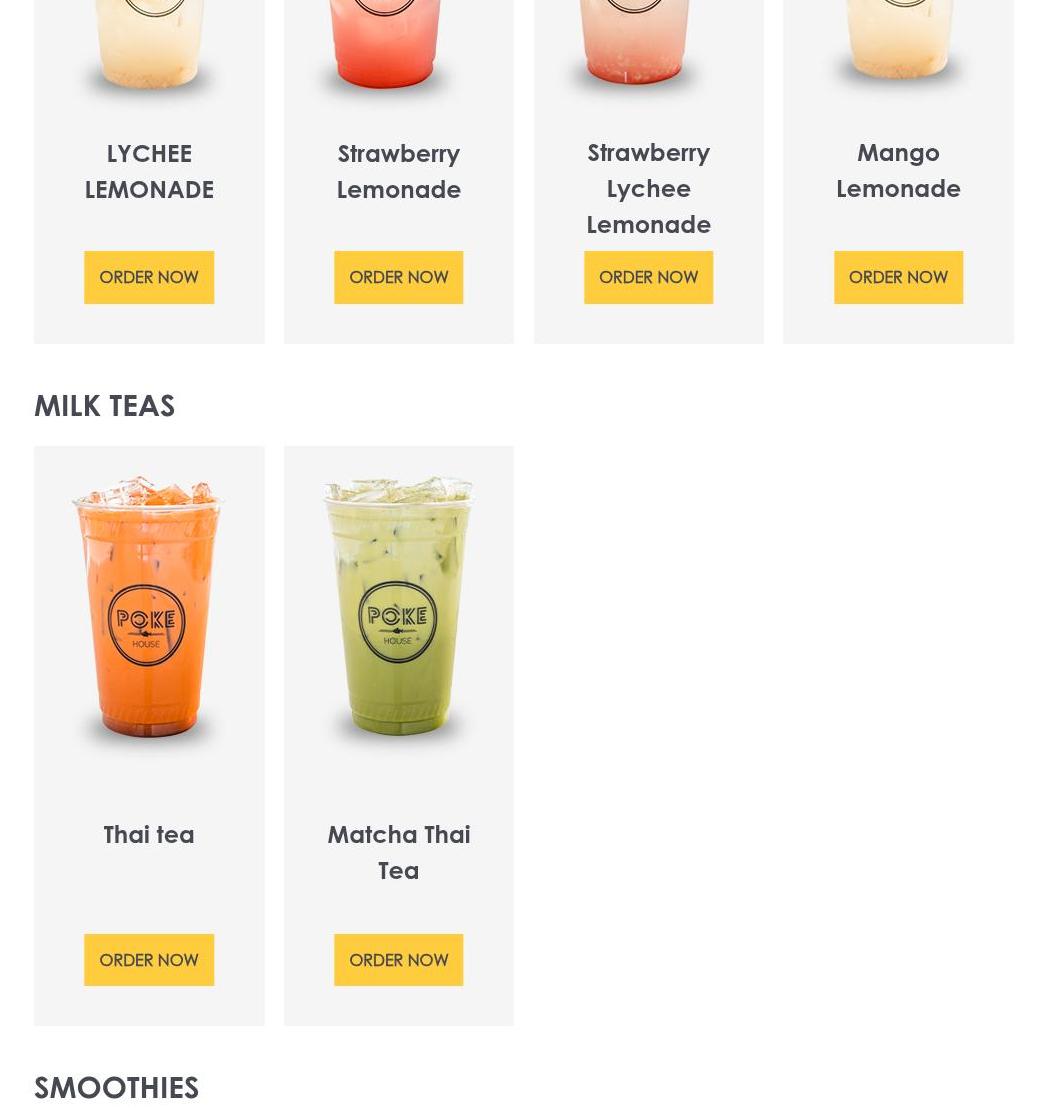Image resolution: width=1050 pixels, height=1113 pixels.
Task: Select the Lychee Lemonade cup image
Action: pyautogui.click(x=149, y=43)
